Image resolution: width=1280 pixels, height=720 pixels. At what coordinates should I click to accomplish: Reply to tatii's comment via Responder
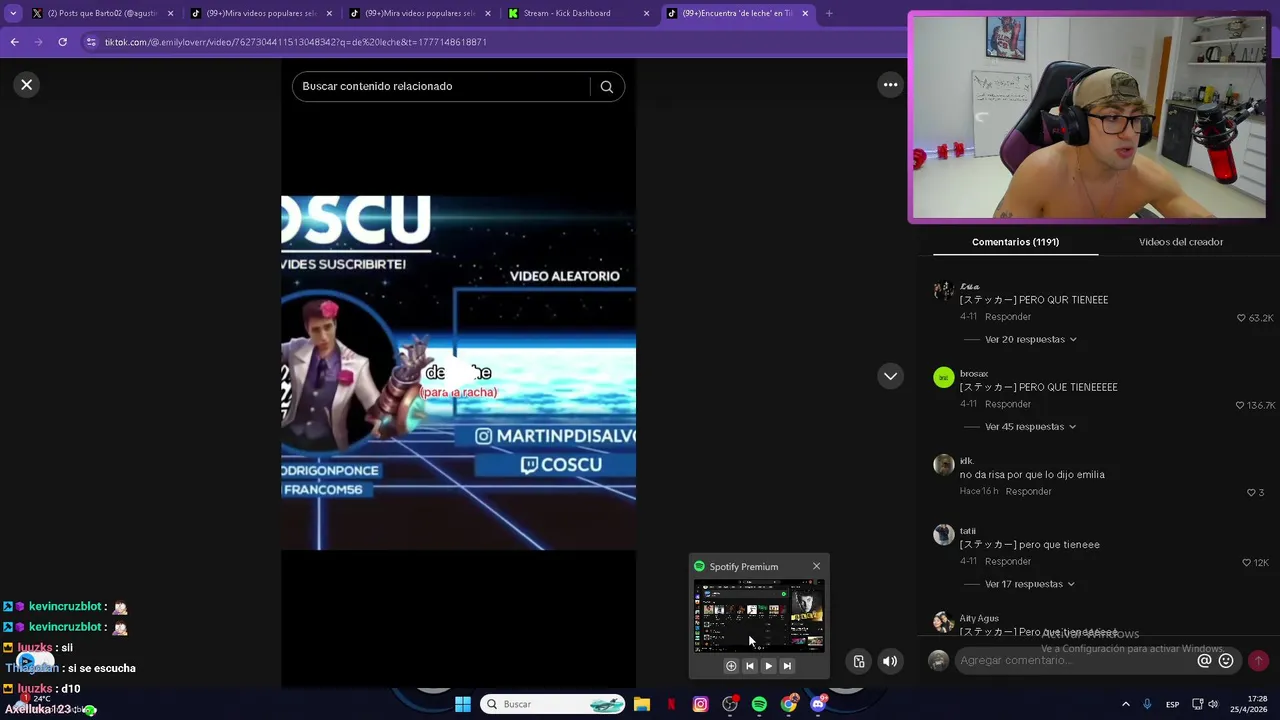(x=1008, y=561)
